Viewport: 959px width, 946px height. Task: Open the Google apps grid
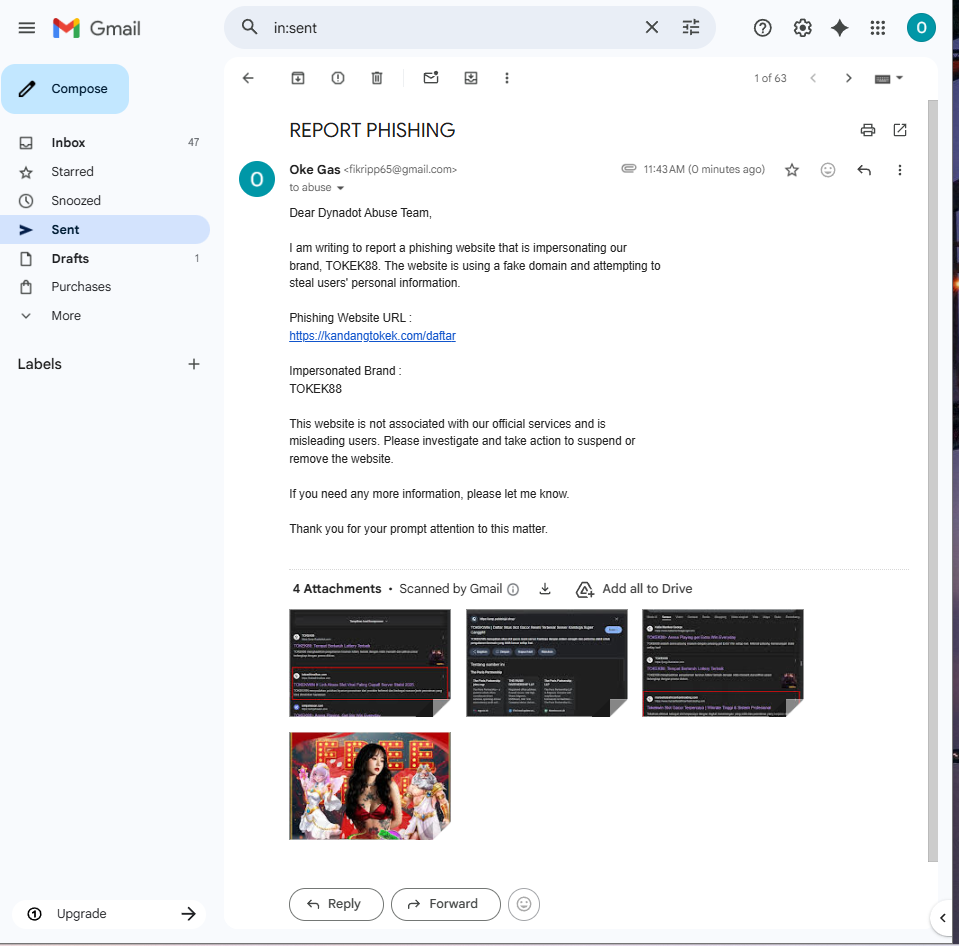pos(878,28)
